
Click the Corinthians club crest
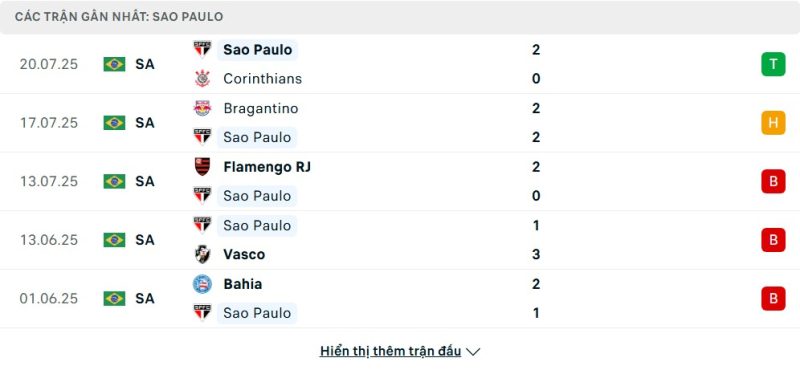203,79
